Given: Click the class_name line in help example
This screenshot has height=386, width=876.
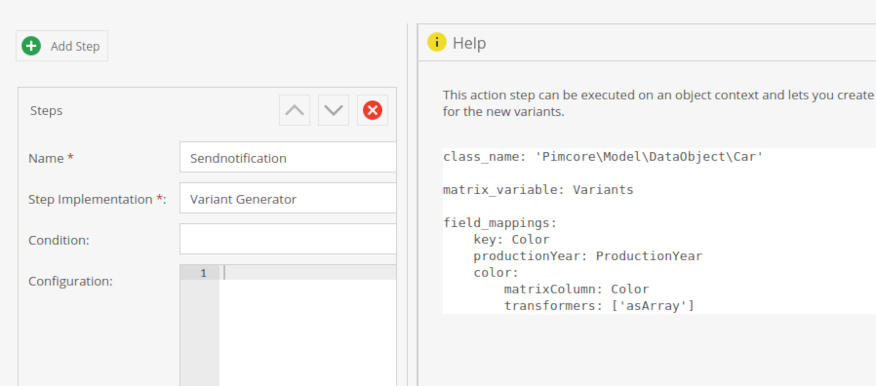Looking at the screenshot, I should click(x=603, y=157).
